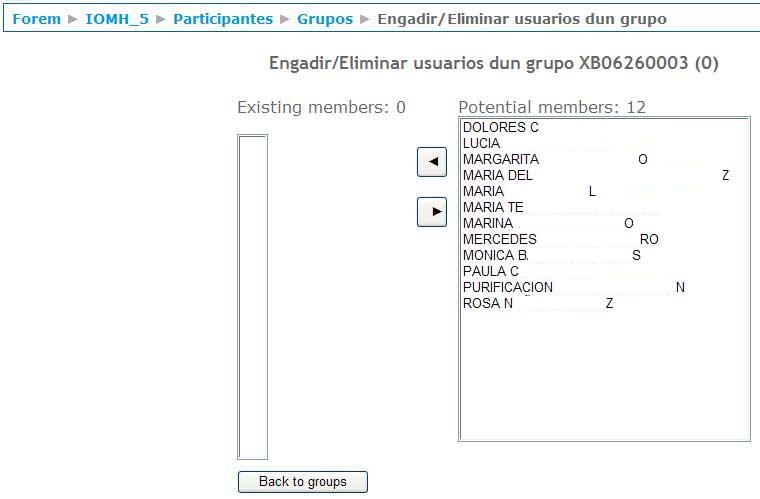This screenshot has width=760, height=499.
Task: Select MONICA B. list entry
Action: coord(495,256)
